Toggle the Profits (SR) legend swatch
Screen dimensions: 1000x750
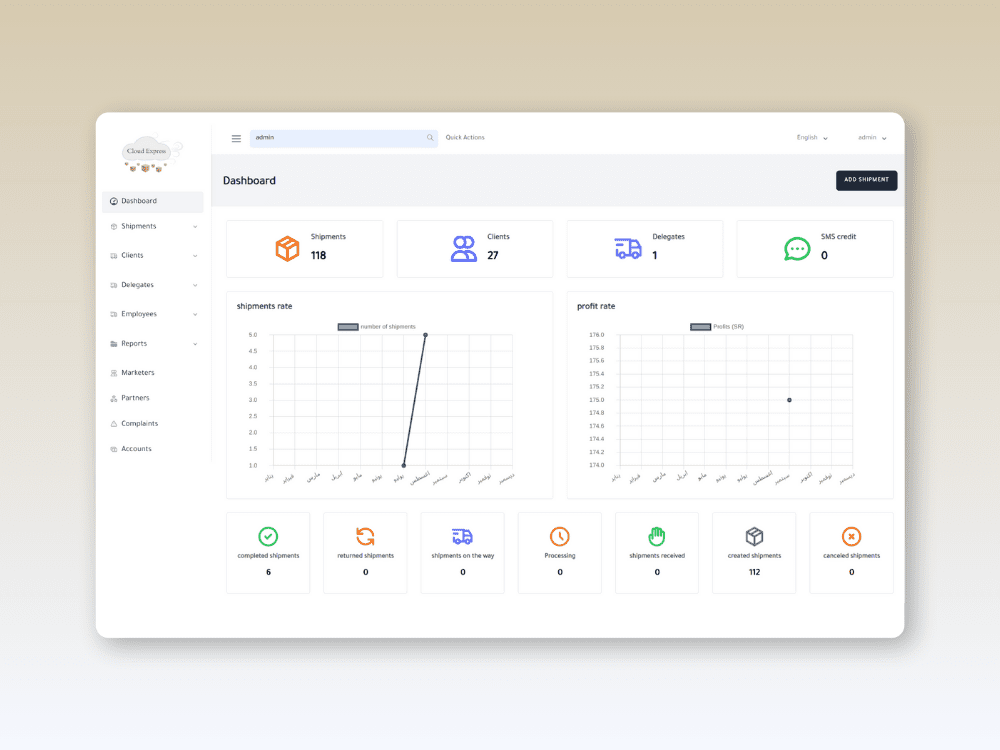(700, 327)
